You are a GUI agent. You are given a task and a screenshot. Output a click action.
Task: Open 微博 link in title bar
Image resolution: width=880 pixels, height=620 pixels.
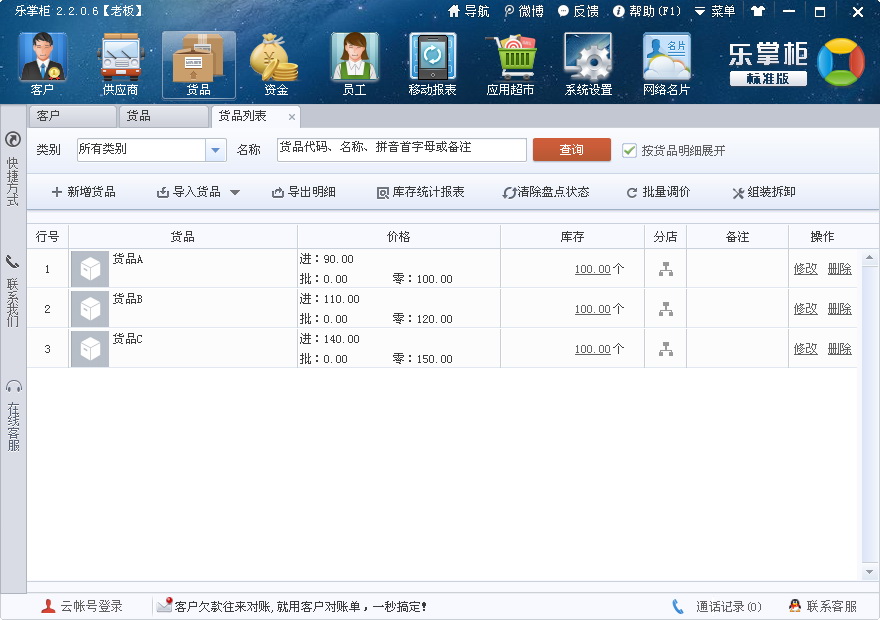[524, 11]
